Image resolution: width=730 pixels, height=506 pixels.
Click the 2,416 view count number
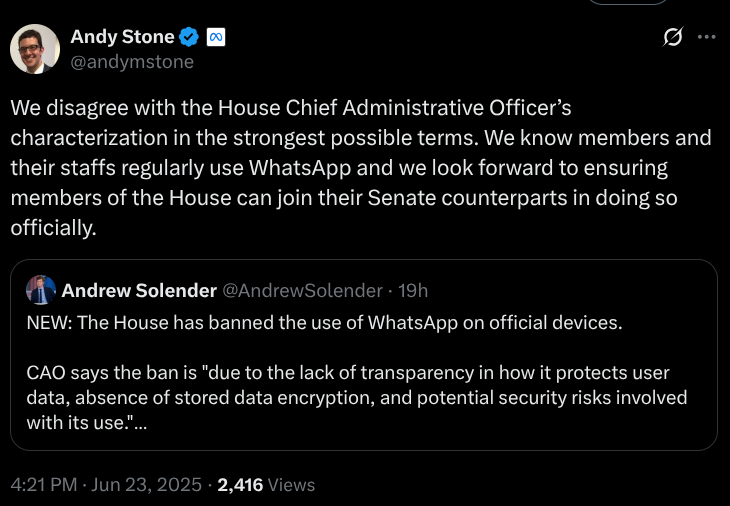point(240,485)
